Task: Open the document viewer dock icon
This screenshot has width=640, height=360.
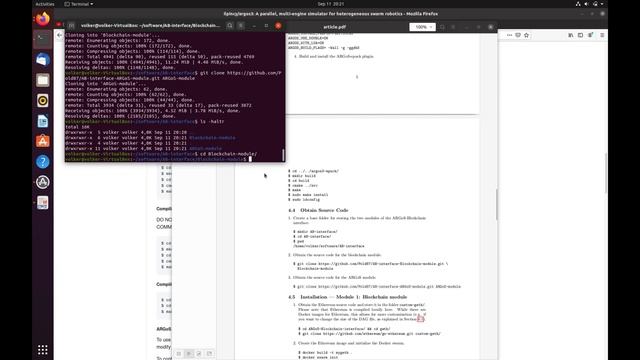Action: point(42,202)
